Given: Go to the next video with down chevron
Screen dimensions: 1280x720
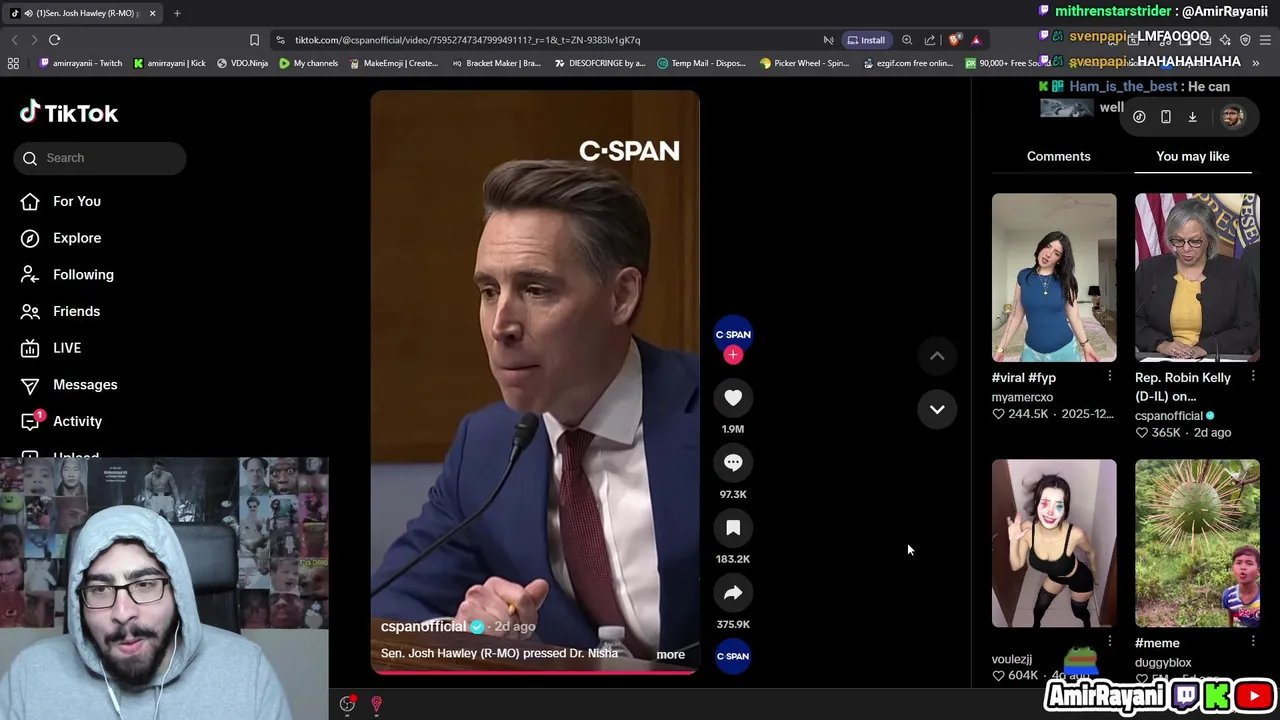Looking at the screenshot, I should 937,409.
